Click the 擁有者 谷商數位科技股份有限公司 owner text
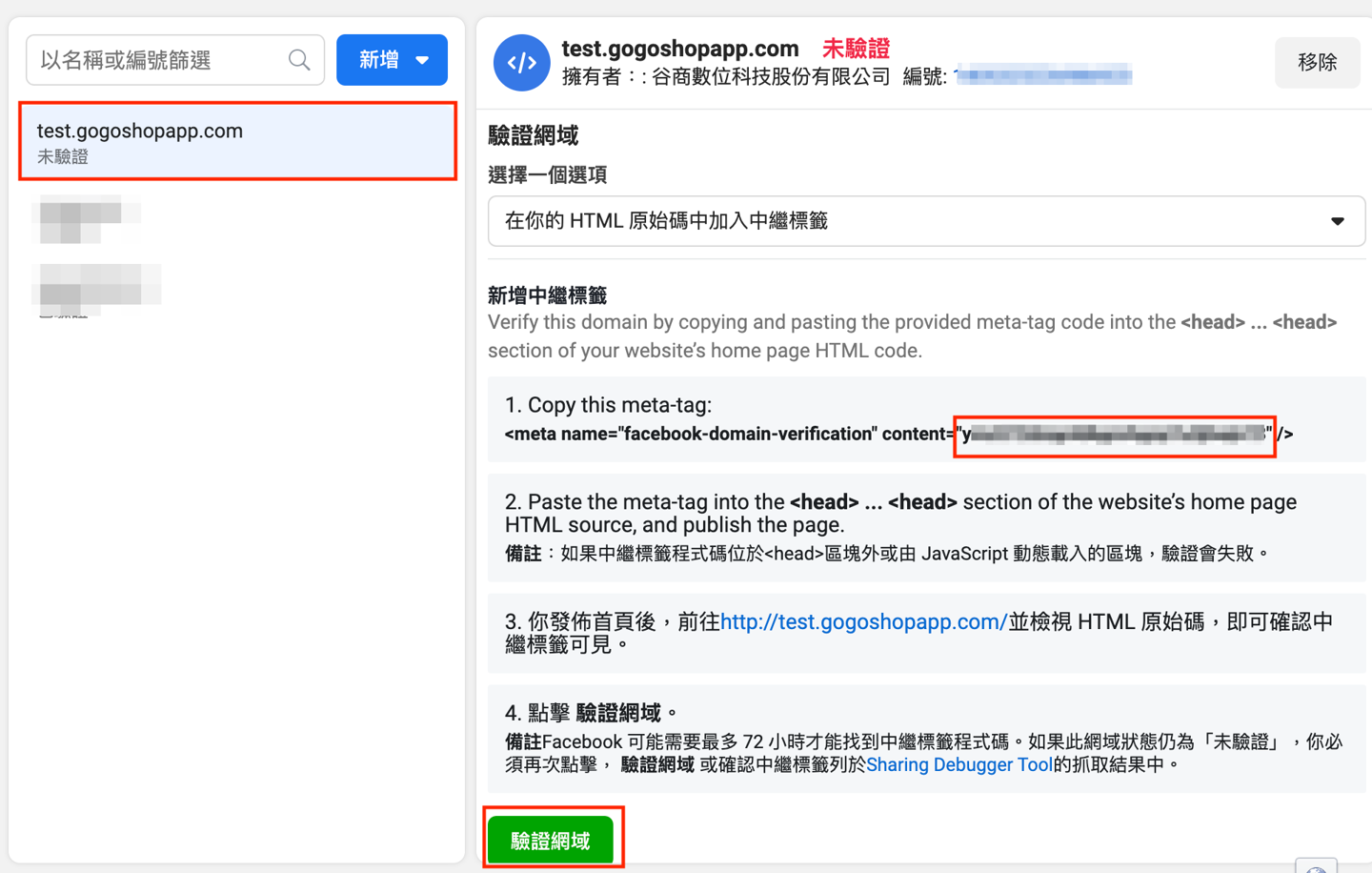This screenshot has height=873, width=1372. [x=726, y=76]
